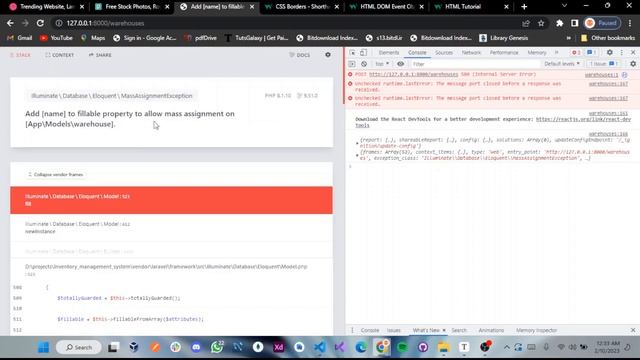
Task: Click CONTEXT in Ignition navigation
Action: point(60,55)
